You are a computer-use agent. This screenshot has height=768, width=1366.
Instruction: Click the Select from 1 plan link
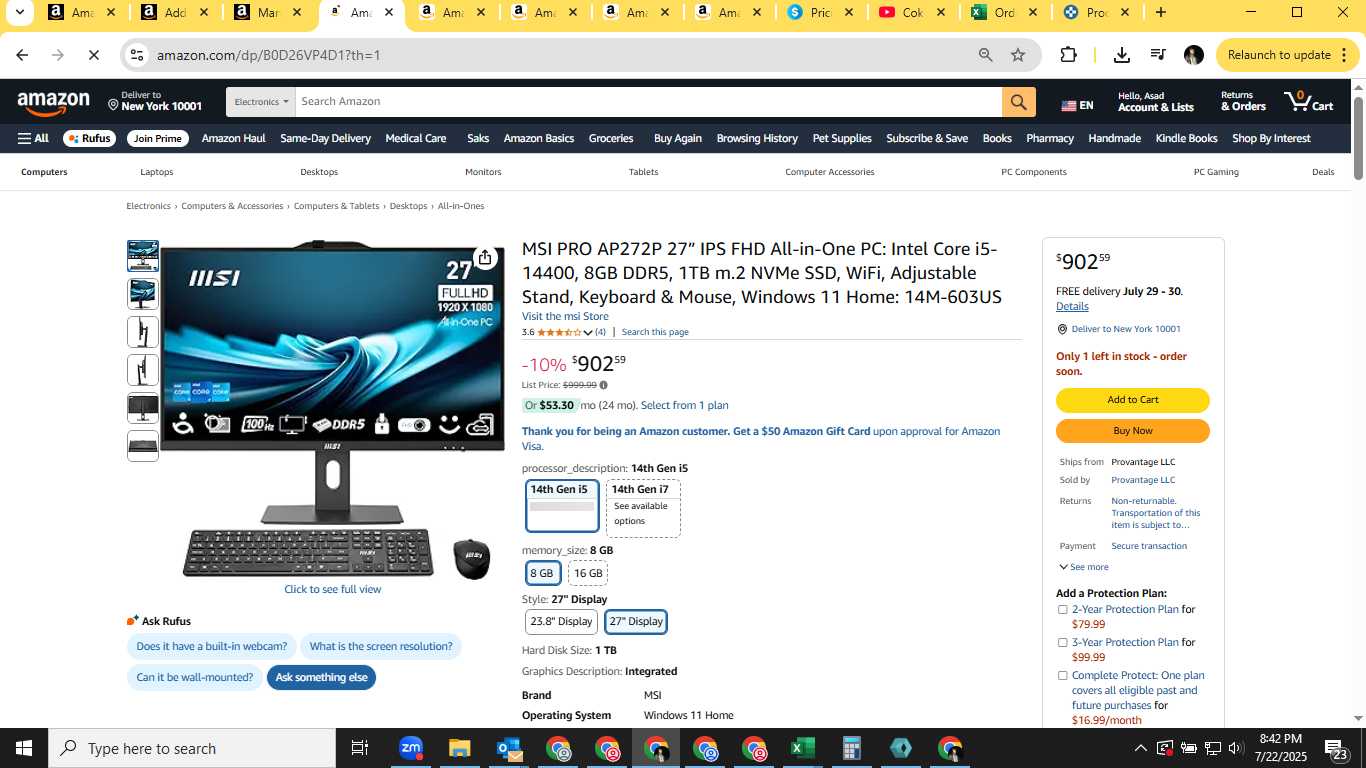tap(685, 406)
